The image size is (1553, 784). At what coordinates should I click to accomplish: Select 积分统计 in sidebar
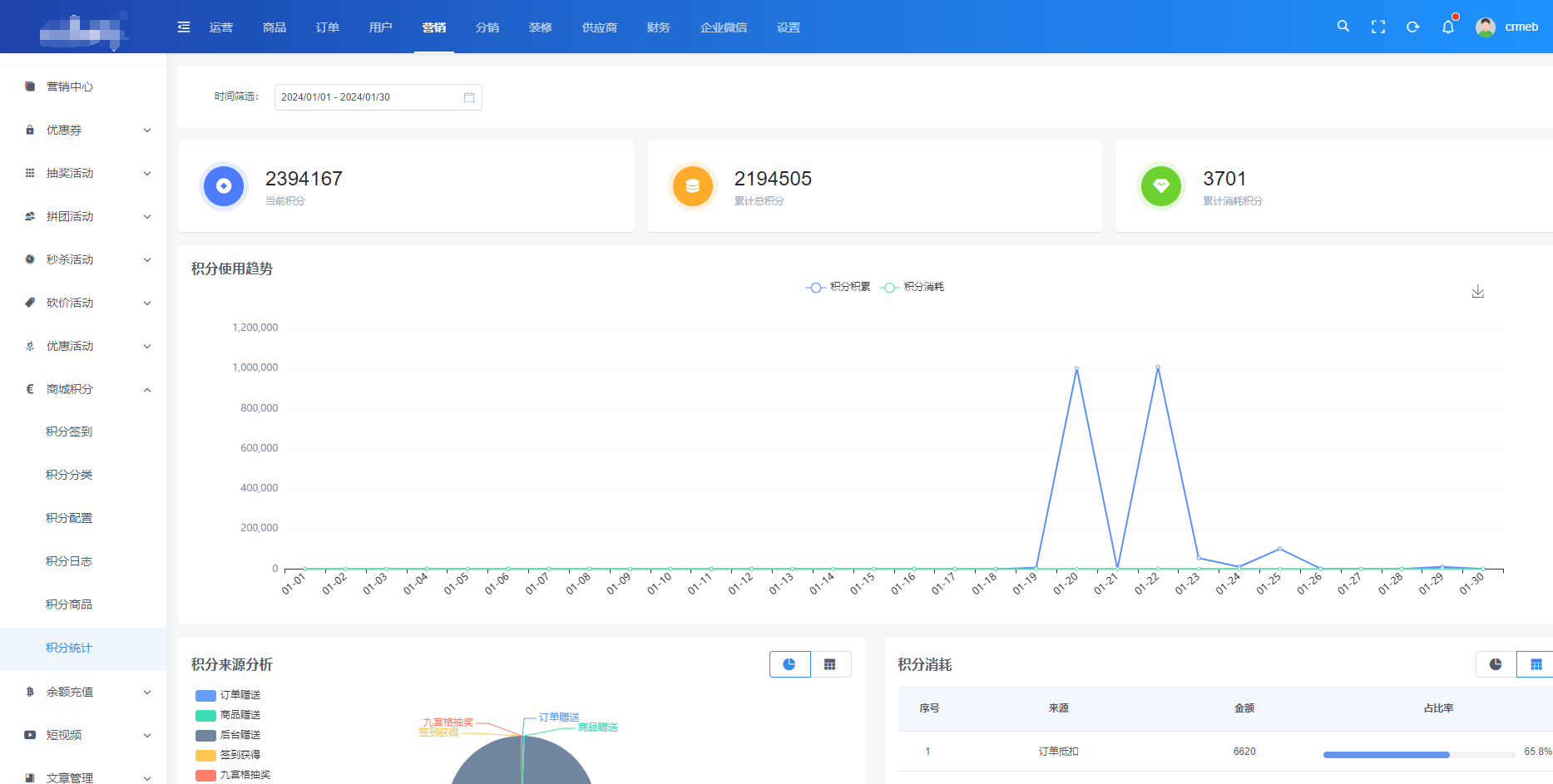click(x=83, y=648)
